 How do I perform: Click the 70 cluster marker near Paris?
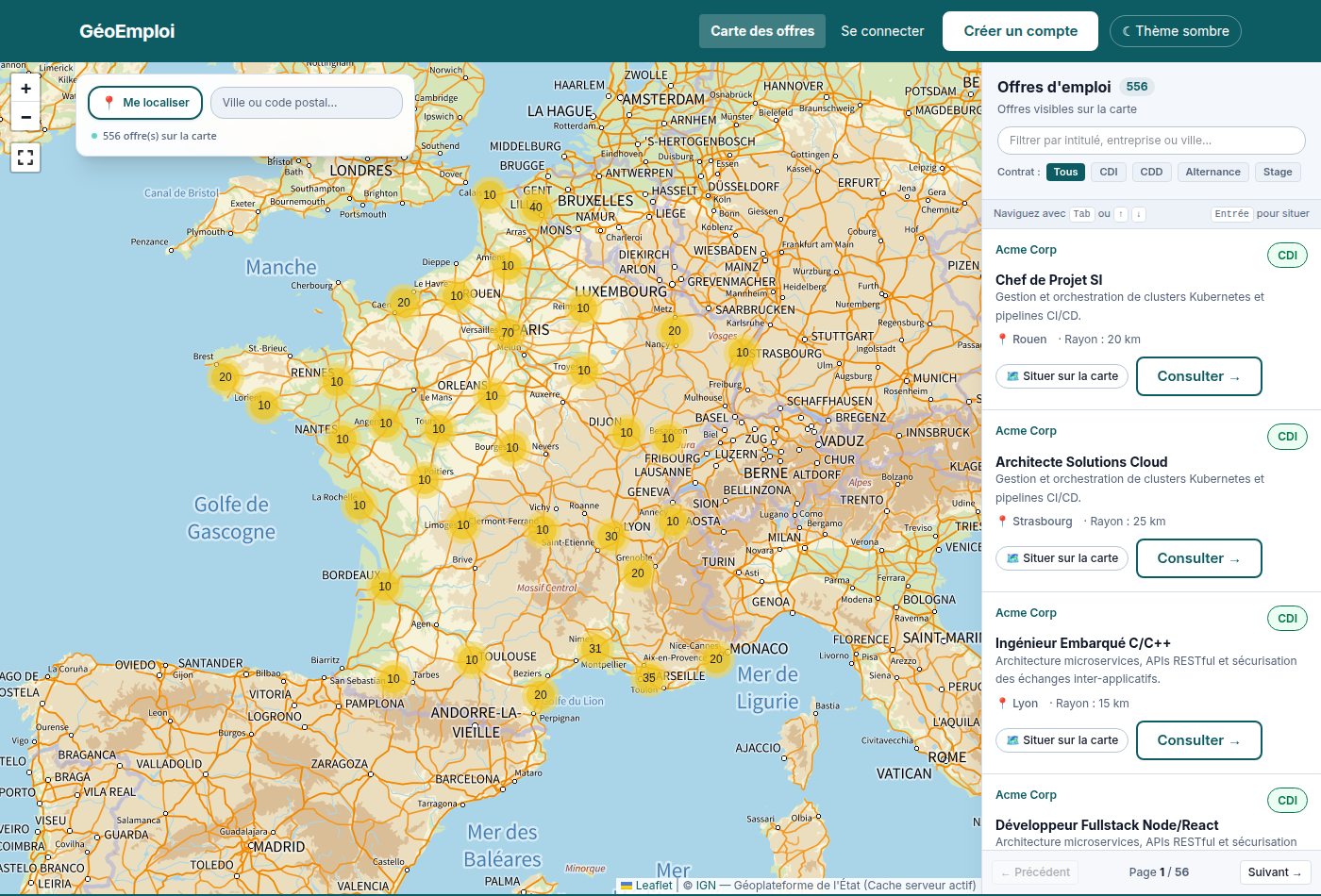pos(508,332)
